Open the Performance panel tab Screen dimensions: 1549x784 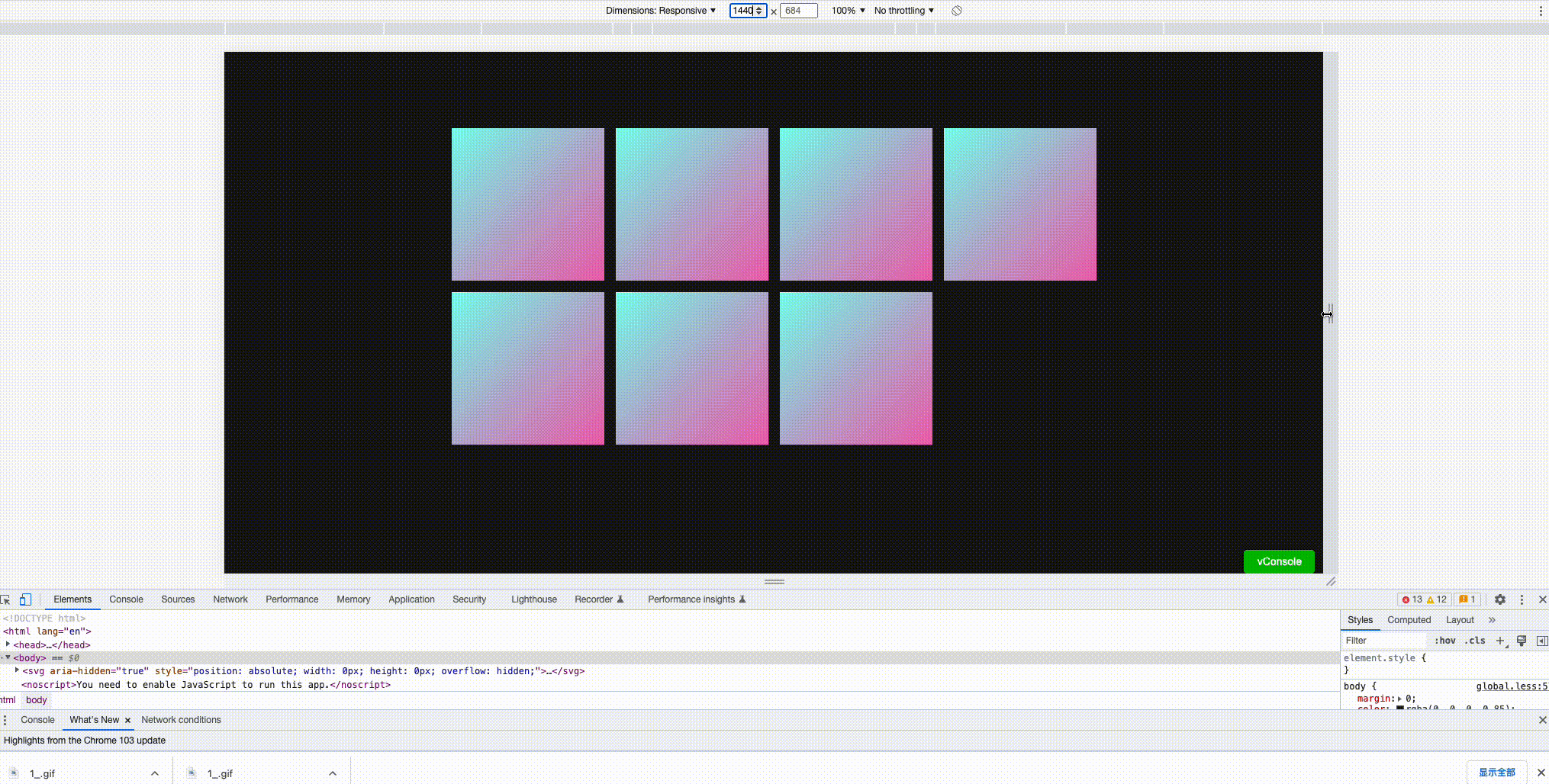292,599
